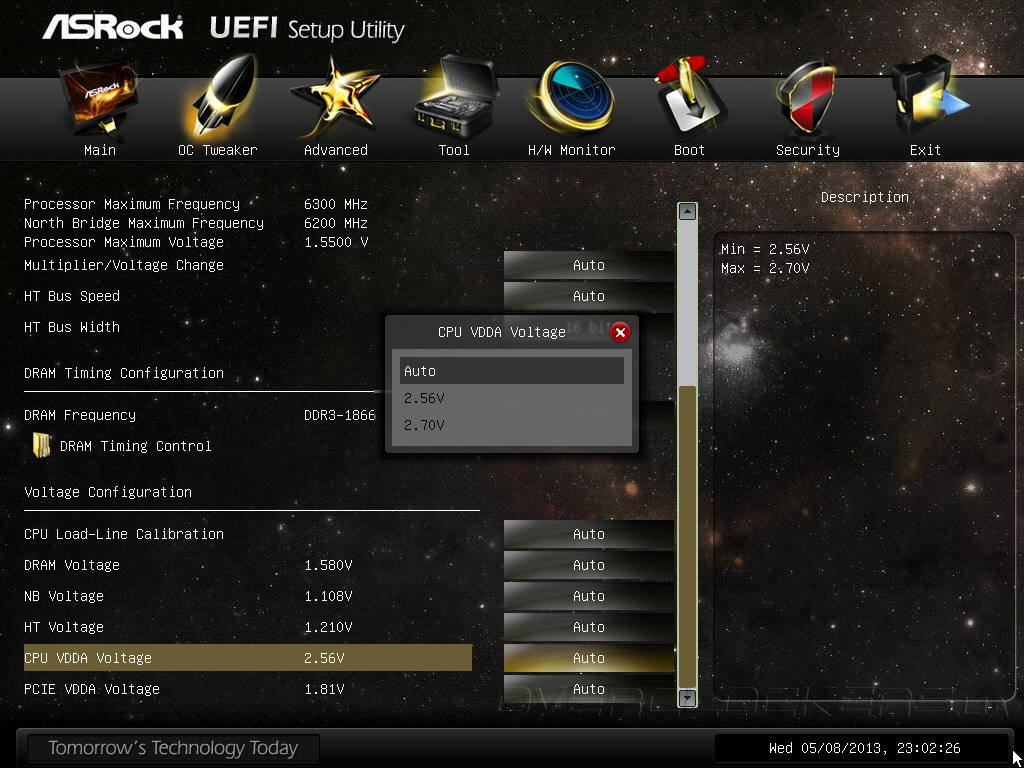Open the CPU Load-Line Calibration Auto selector
This screenshot has width=1024, height=768.
pyautogui.click(x=588, y=534)
